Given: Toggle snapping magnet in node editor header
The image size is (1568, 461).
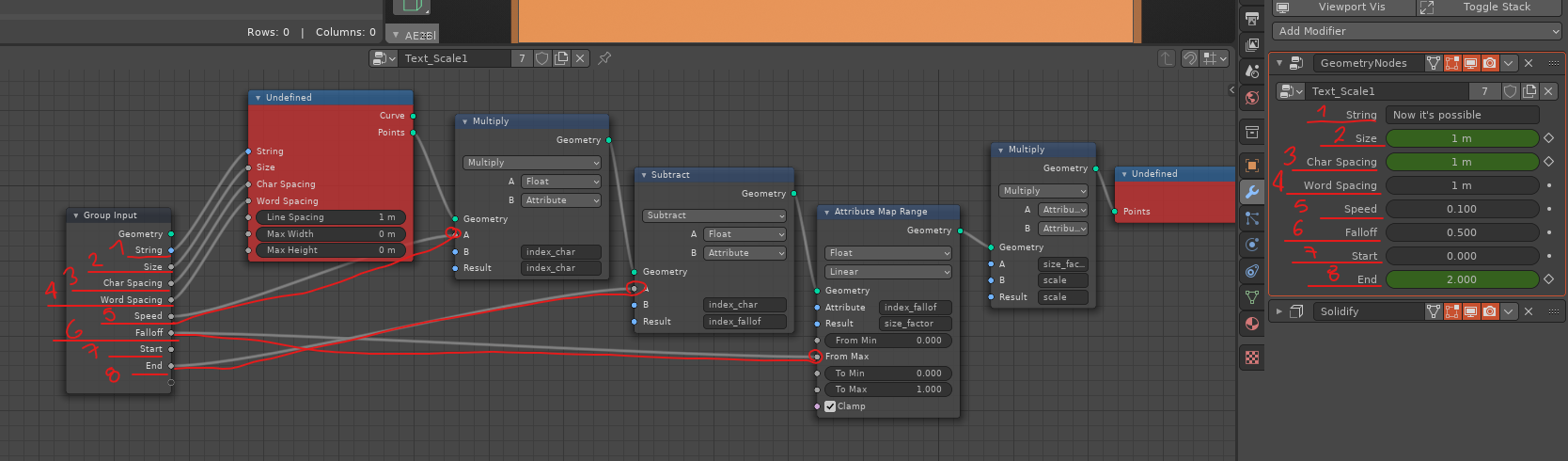Looking at the screenshot, I should pyautogui.click(x=1190, y=58).
